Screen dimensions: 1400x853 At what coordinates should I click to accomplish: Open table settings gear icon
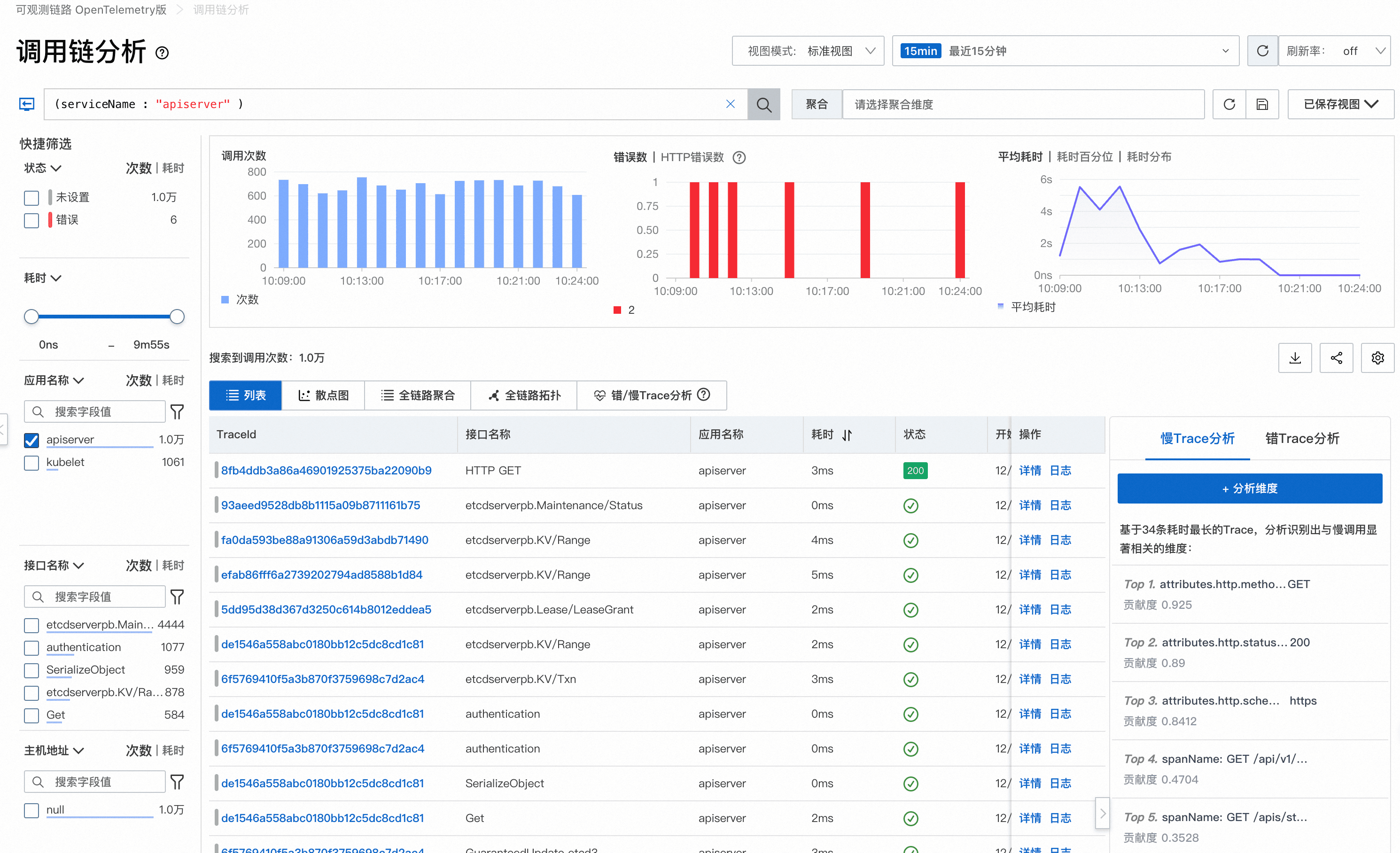(1377, 358)
